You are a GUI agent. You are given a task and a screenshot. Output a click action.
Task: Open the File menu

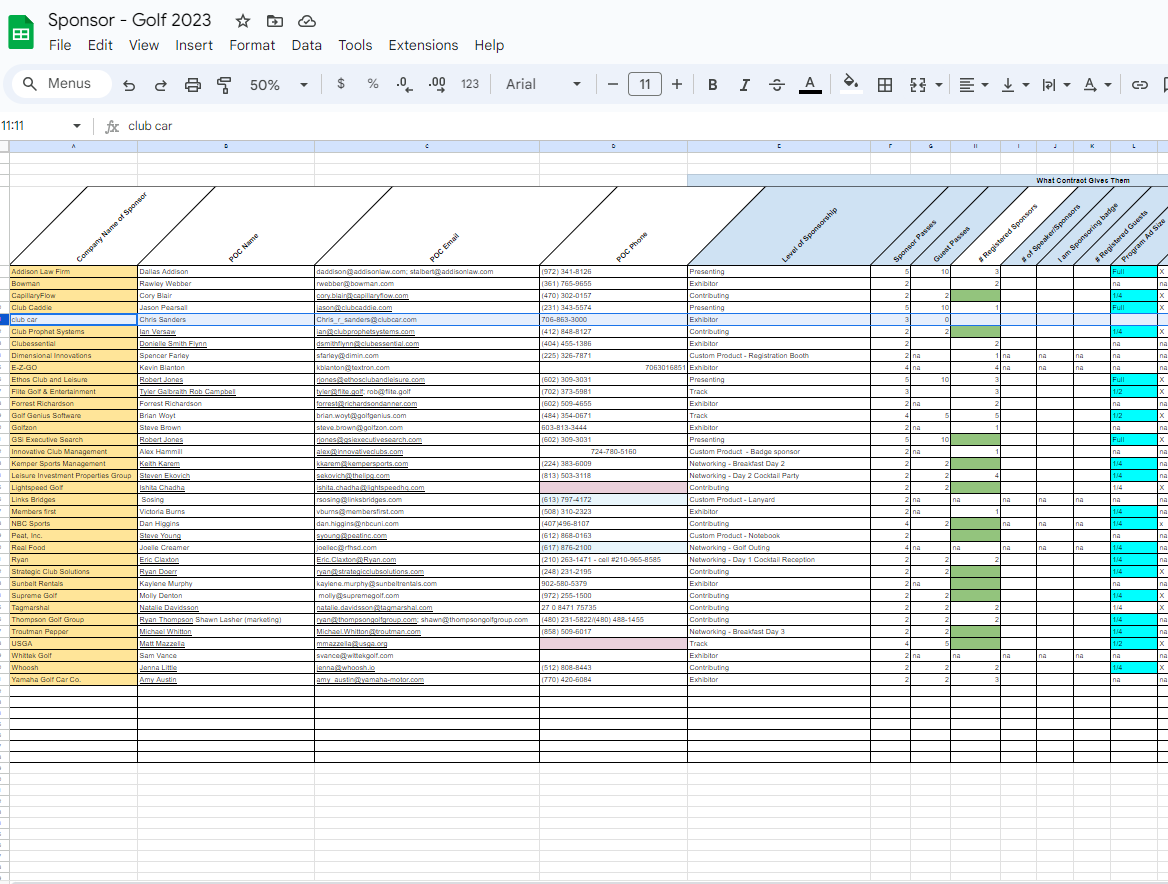click(x=60, y=45)
